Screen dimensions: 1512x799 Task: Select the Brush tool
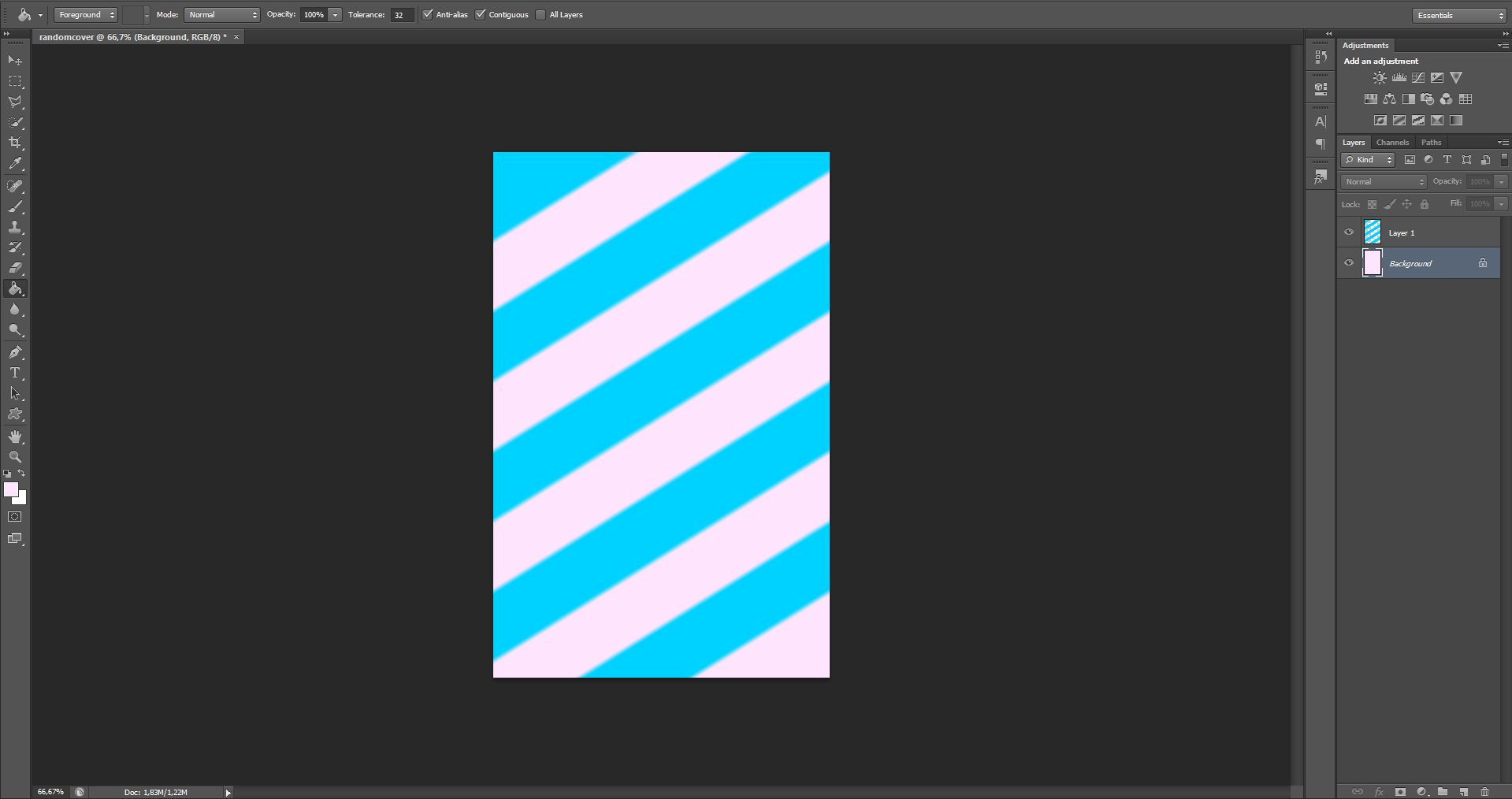pos(15,206)
